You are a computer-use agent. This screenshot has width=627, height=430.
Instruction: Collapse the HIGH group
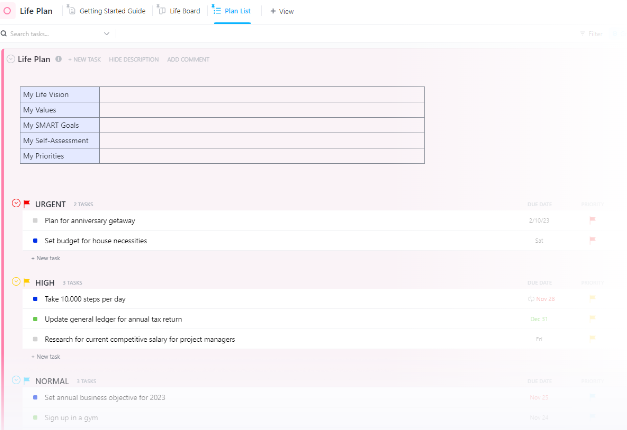tap(16, 282)
